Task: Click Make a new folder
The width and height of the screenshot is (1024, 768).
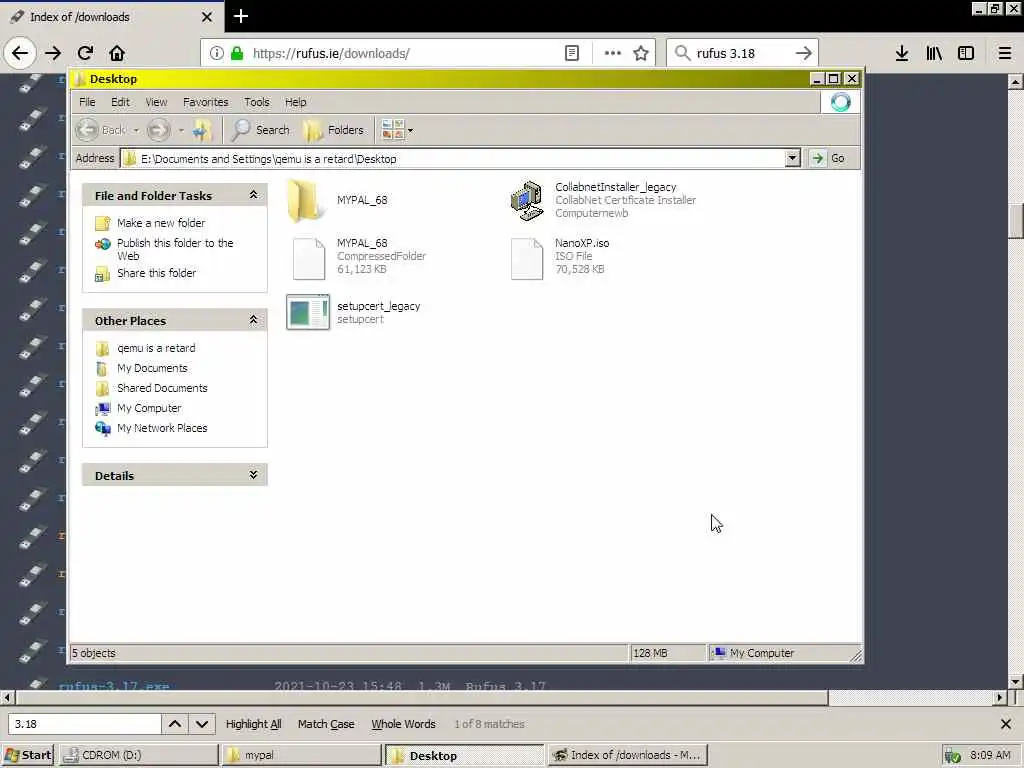Action: pyautogui.click(x=161, y=223)
